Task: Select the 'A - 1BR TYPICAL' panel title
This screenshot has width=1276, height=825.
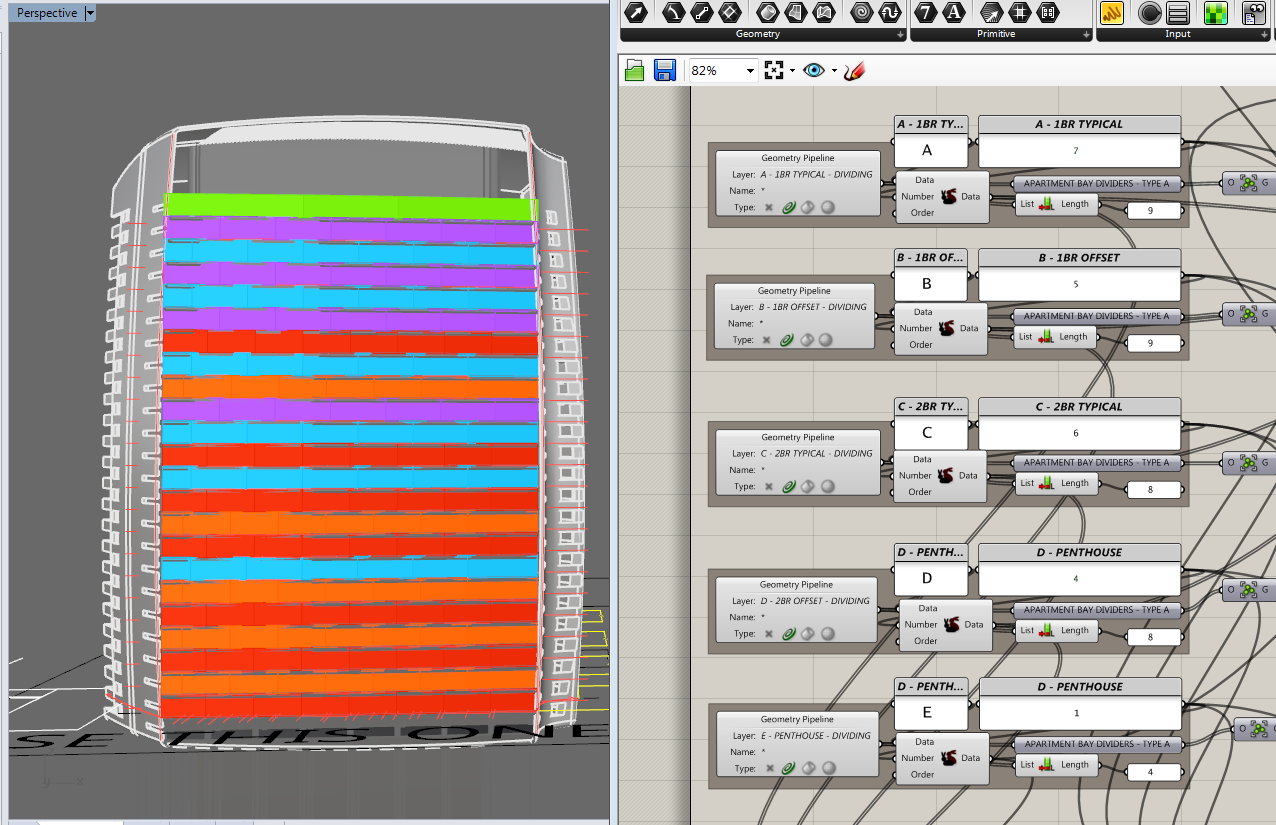Action: coord(1079,124)
